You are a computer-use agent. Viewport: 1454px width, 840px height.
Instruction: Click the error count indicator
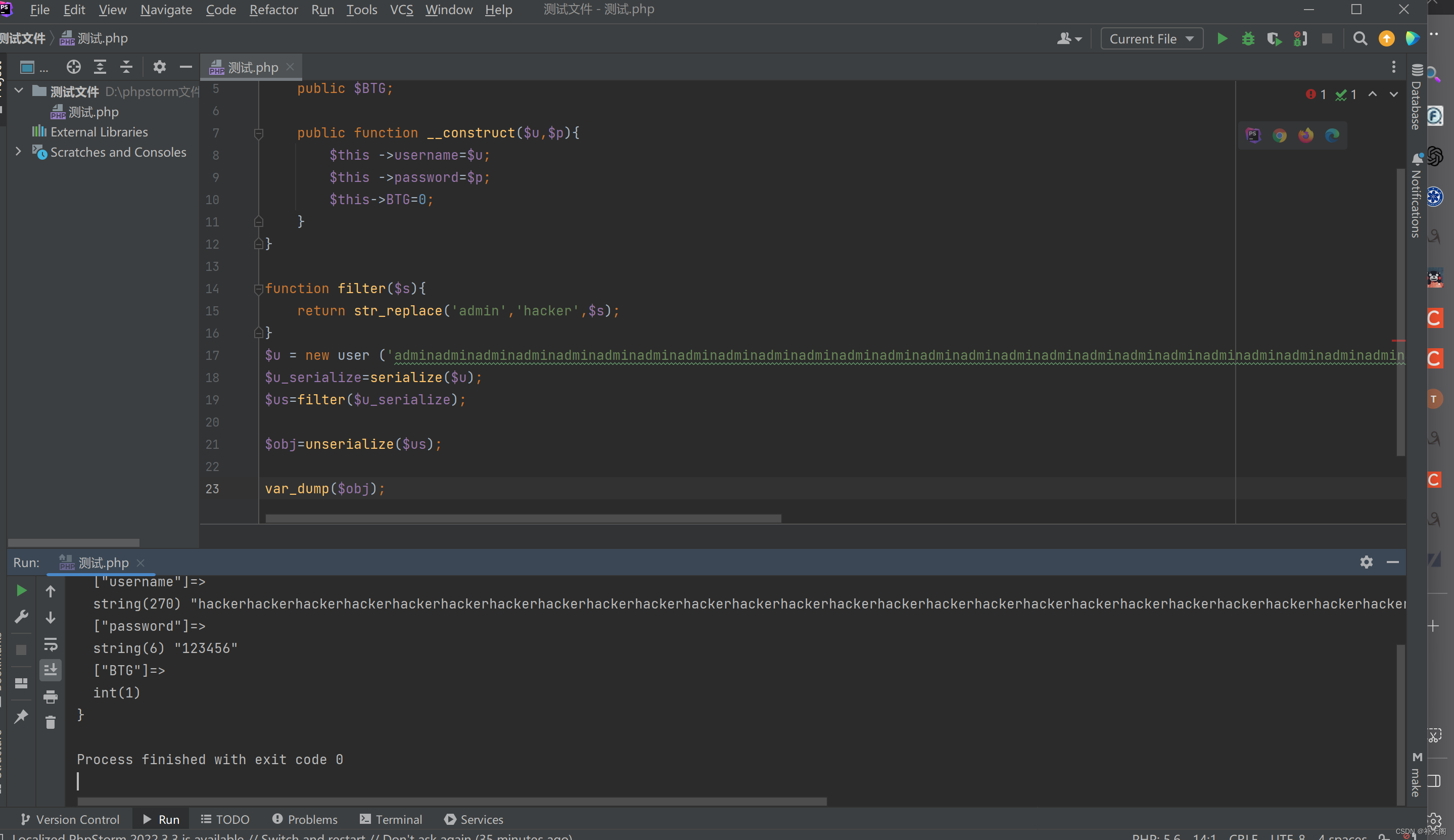1316,94
